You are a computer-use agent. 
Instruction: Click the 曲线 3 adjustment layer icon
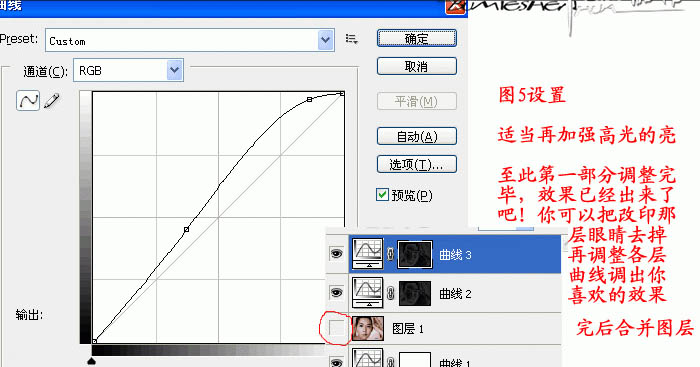click(367, 254)
